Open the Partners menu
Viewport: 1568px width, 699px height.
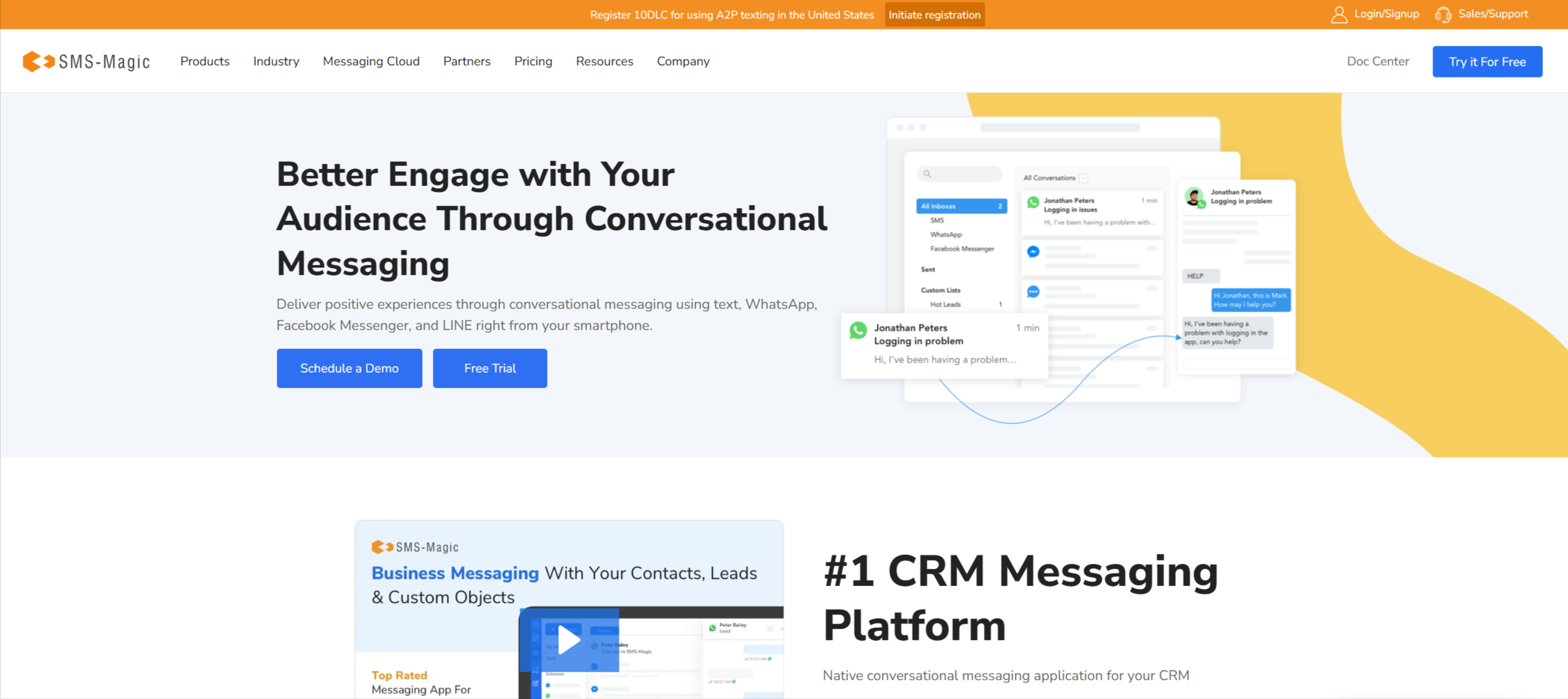466,61
